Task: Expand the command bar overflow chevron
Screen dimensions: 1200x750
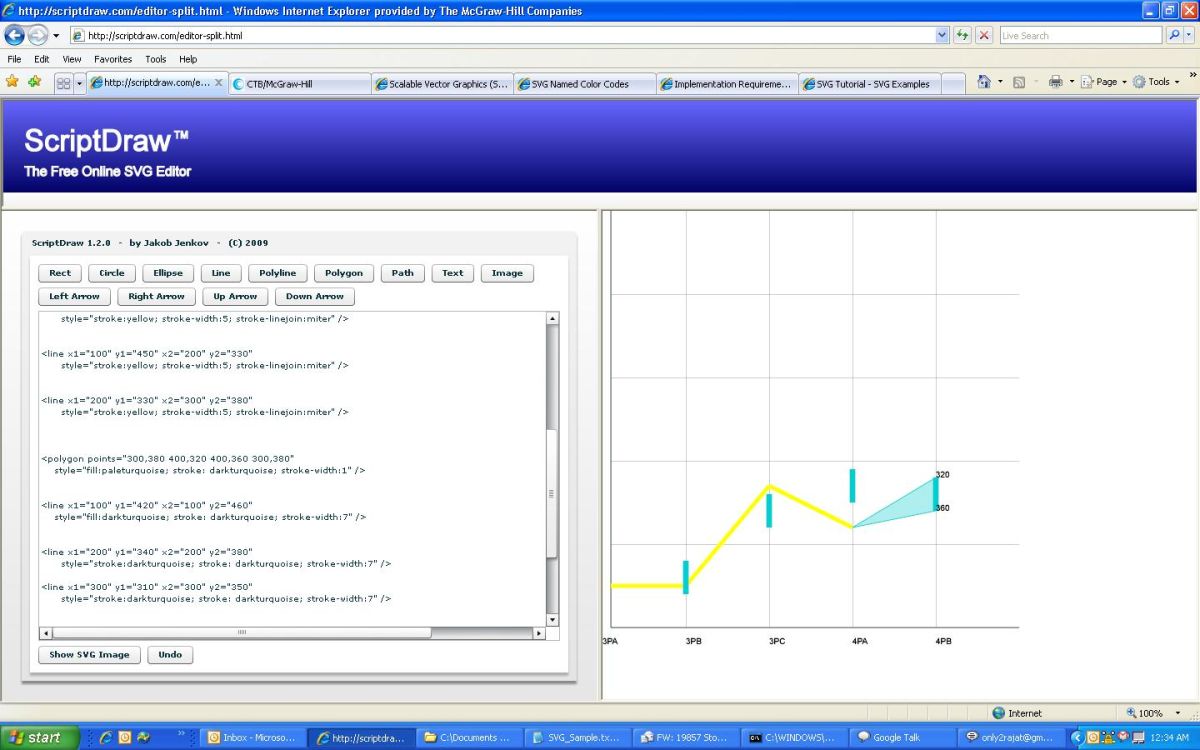Action: click(x=1192, y=76)
